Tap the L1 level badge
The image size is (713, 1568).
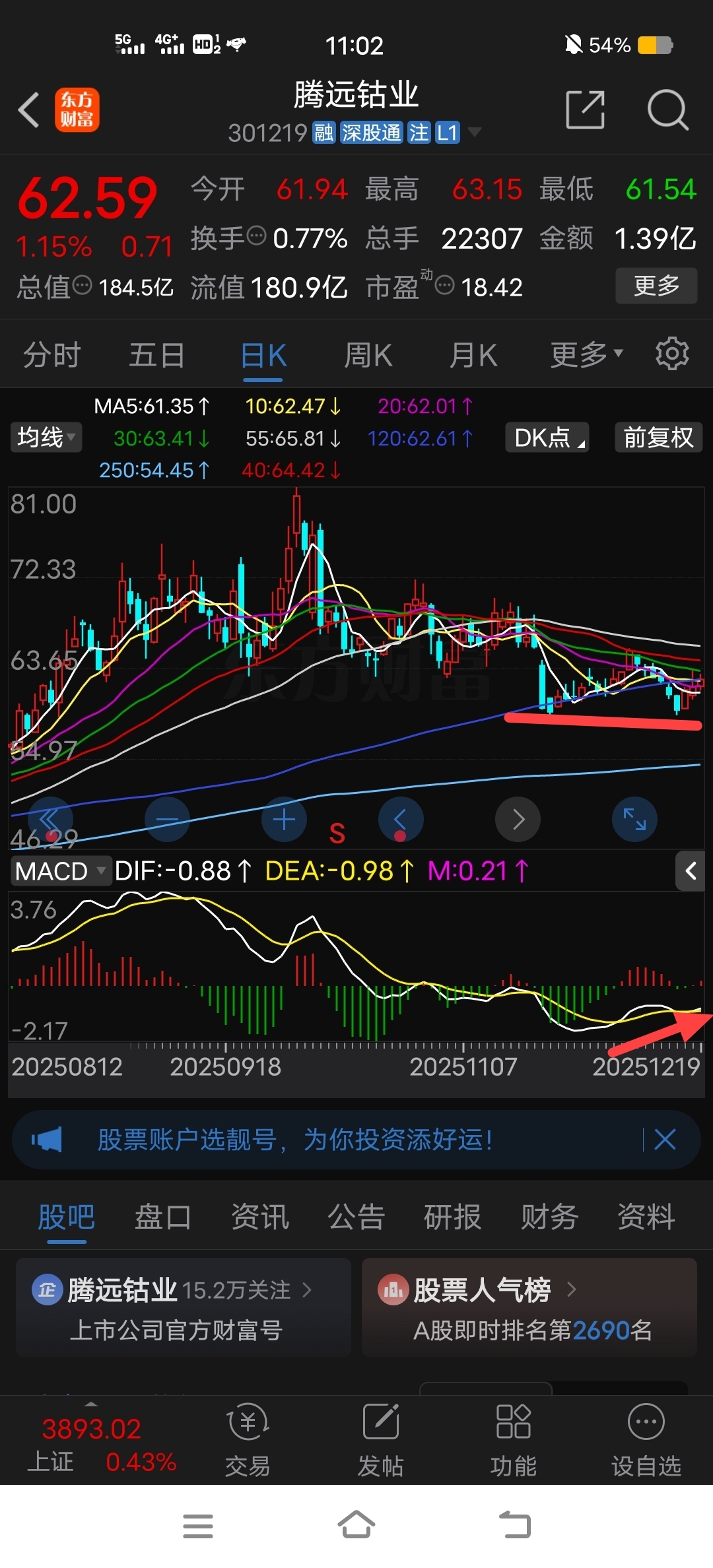447,133
